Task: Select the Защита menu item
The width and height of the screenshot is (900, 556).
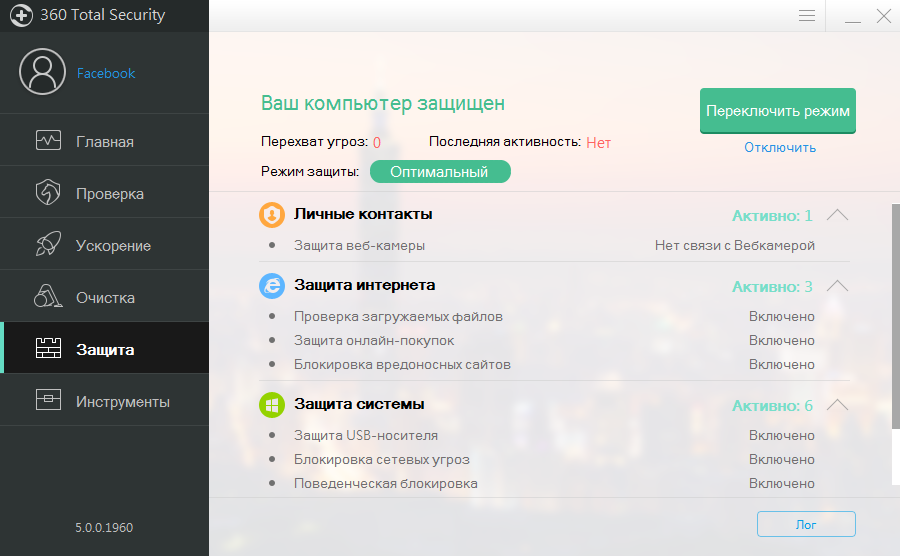Action: (104, 348)
